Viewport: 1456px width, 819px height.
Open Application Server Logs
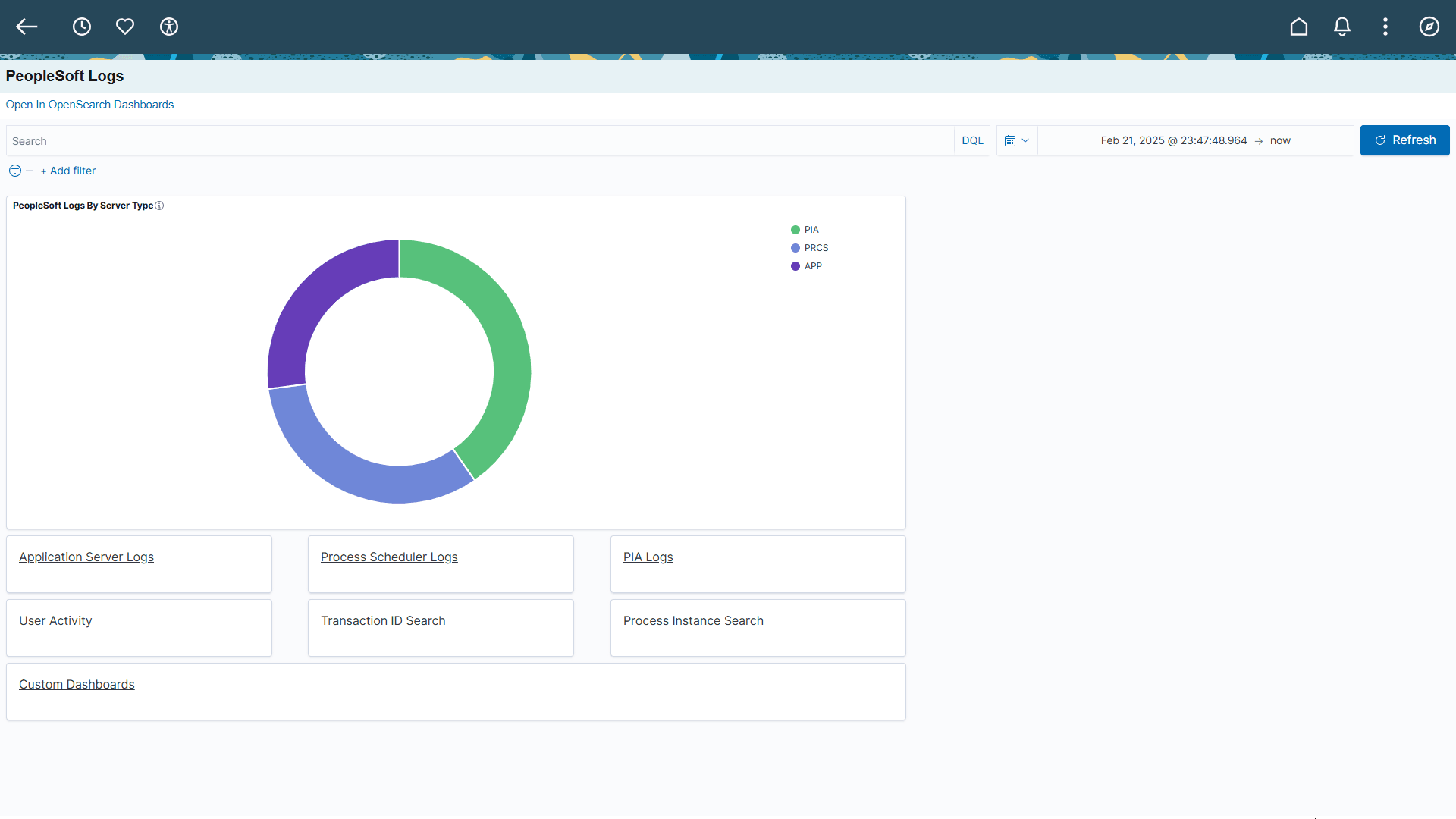pos(86,557)
